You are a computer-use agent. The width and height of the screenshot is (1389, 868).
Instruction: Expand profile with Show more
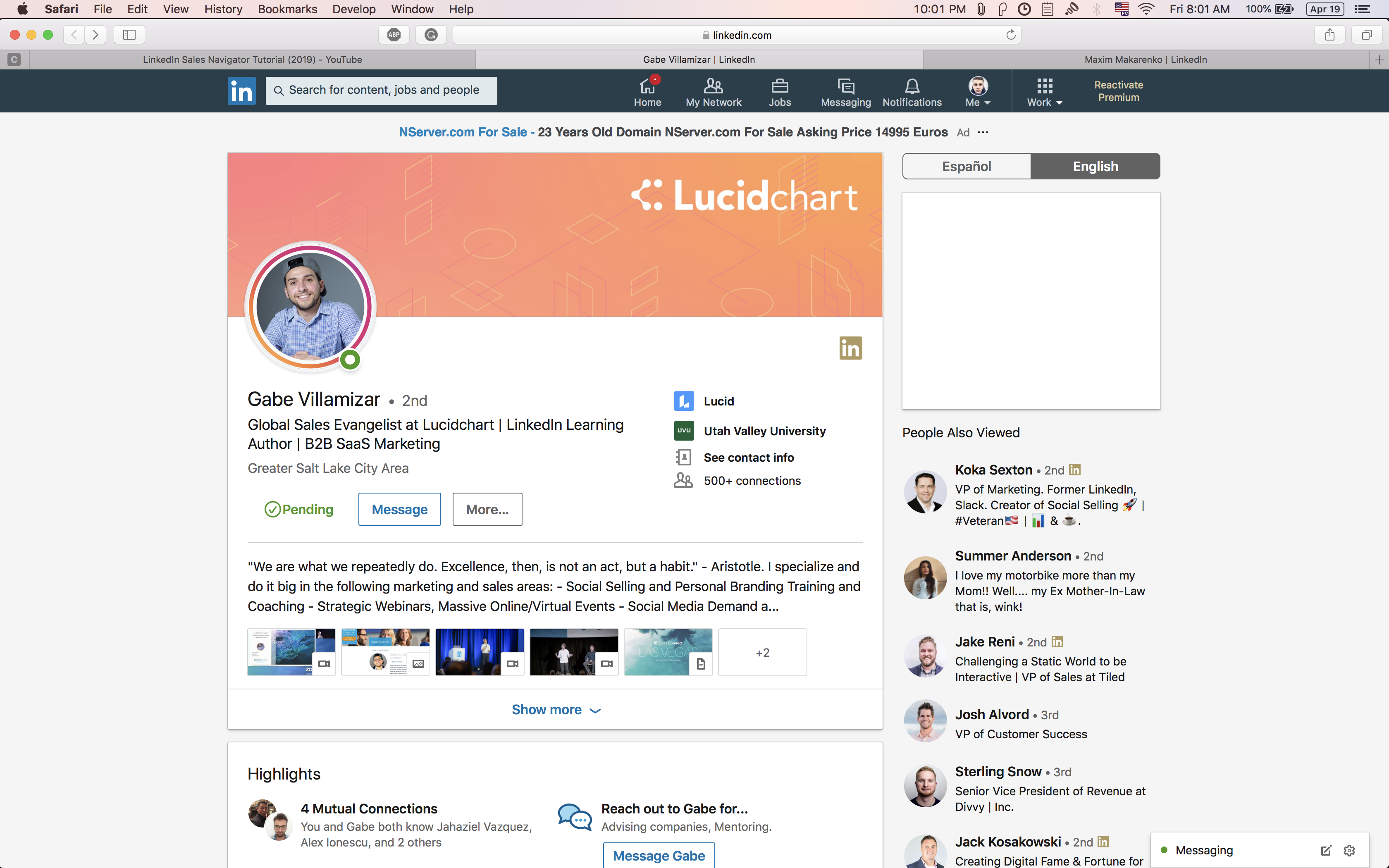555,710
